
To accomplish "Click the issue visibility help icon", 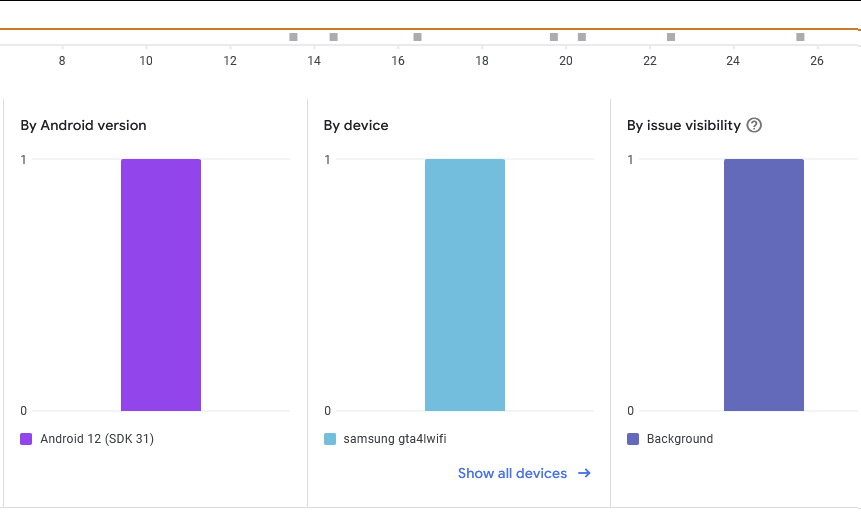I will pyautogui.click(x=755, y=125).
